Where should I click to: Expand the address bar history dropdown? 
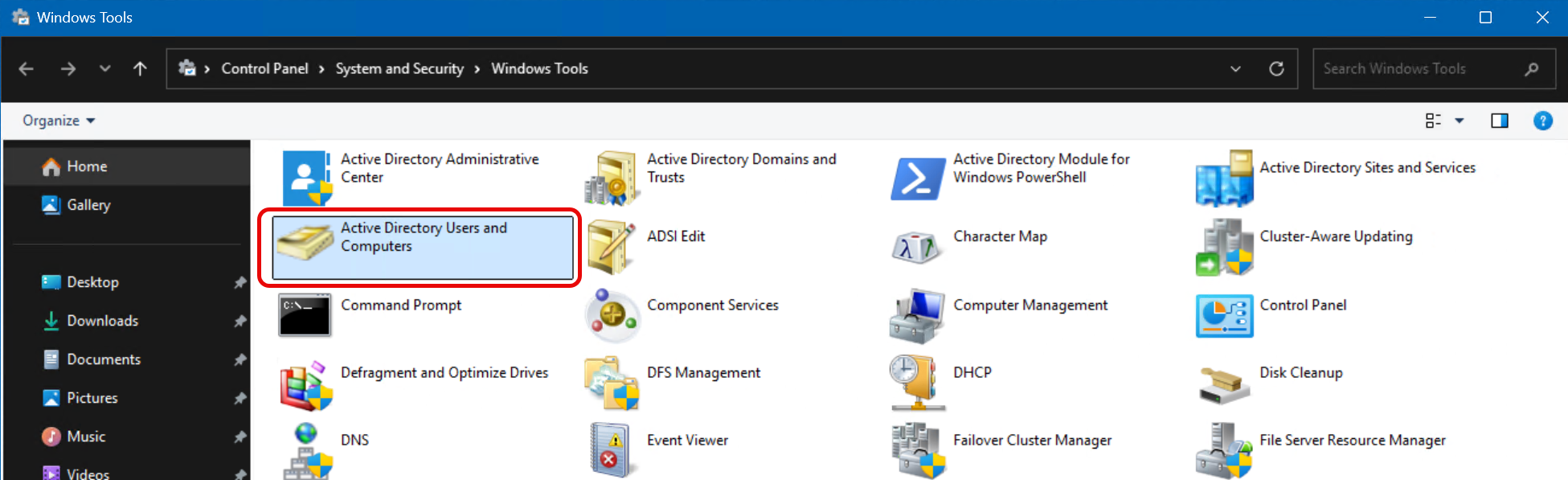[1235, 69]
